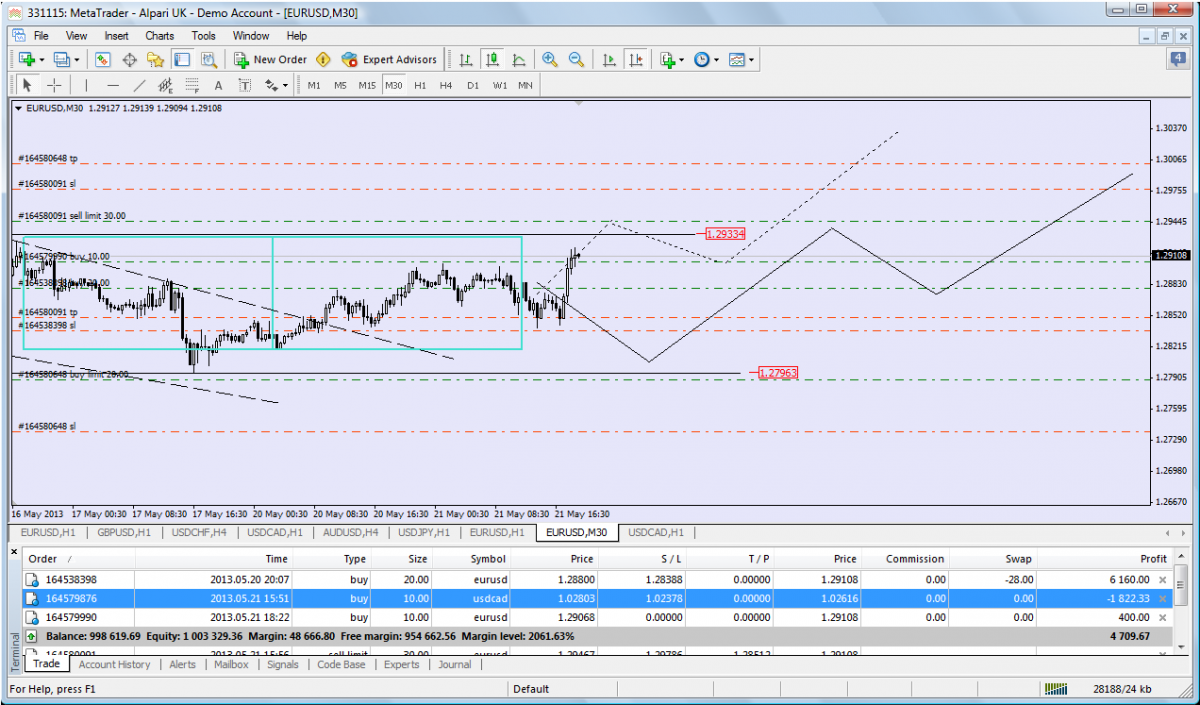Open the File menu
This screenshot has width=1200, height=705.
(41, 35)
